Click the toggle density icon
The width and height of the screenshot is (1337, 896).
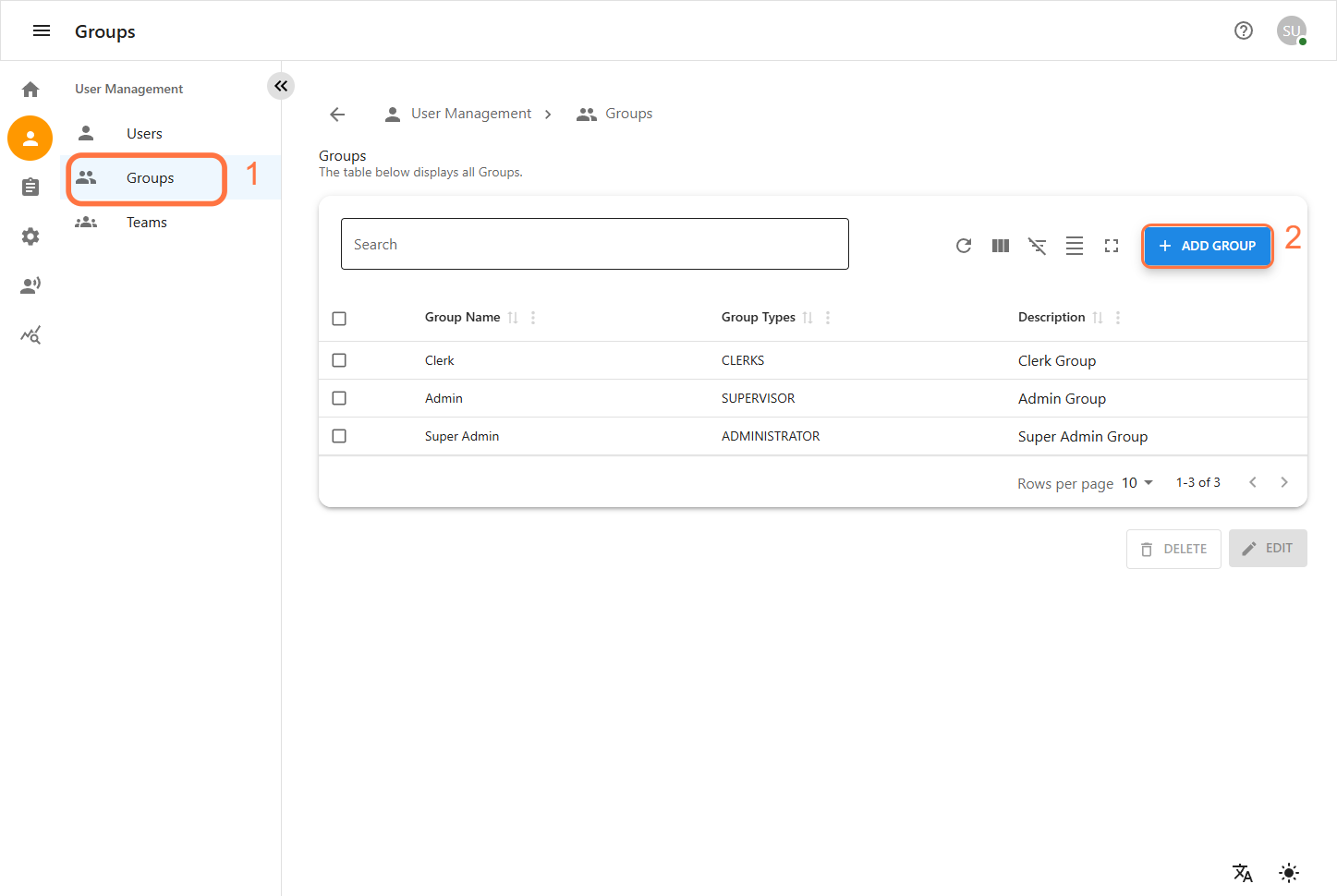[1075, 246]
